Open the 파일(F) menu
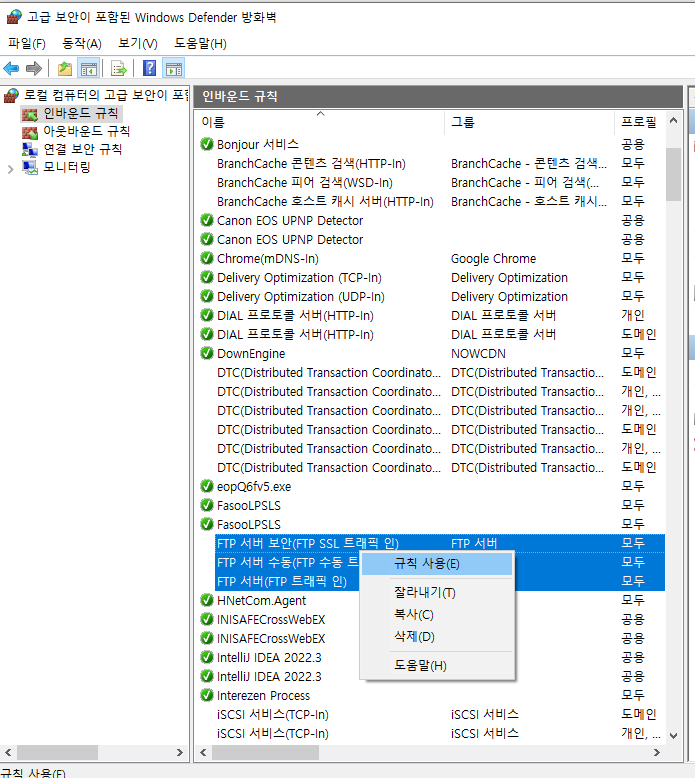Viewport: 695px width, 778px height. [x=27, y=44]
